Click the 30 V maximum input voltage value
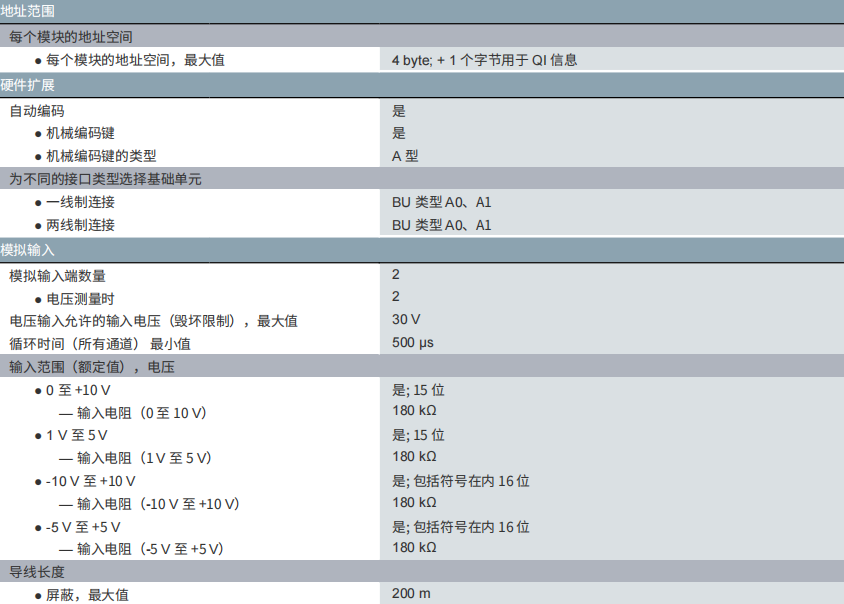The width and height of the screenshot is (844, 604). tap(406, 320)
